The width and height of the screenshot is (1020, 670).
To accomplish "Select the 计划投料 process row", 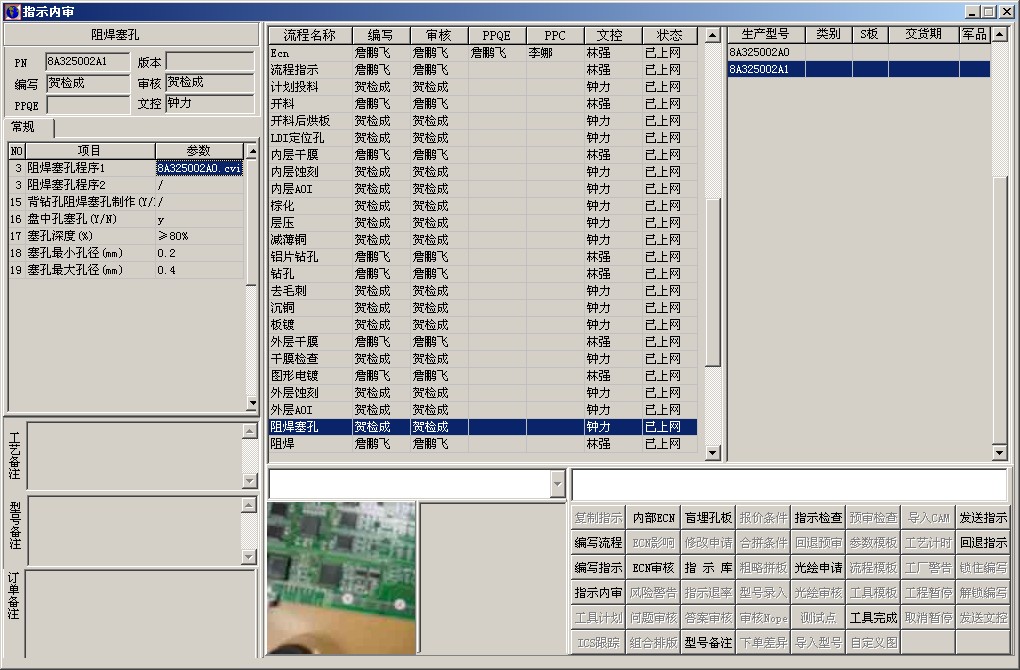I will [483, 87].
